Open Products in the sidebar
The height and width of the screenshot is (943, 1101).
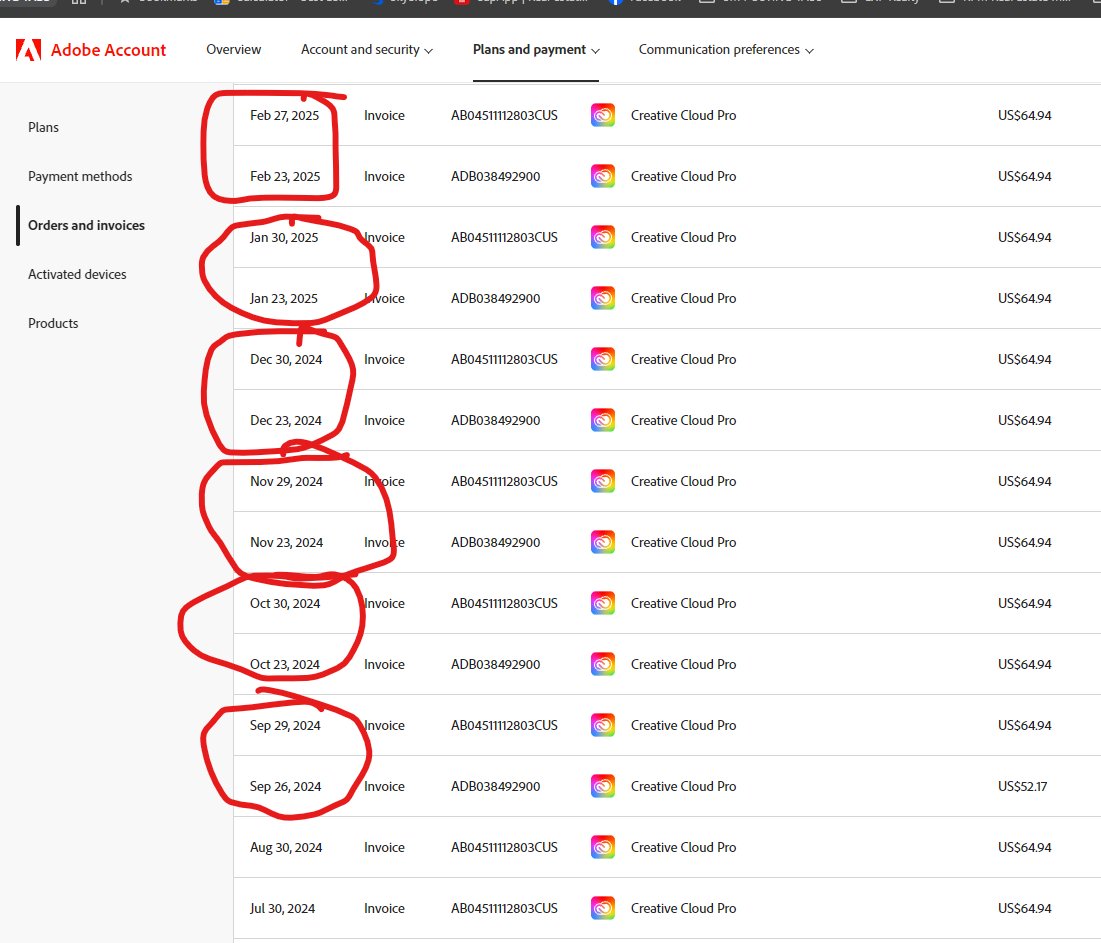(x=53, y=324)
